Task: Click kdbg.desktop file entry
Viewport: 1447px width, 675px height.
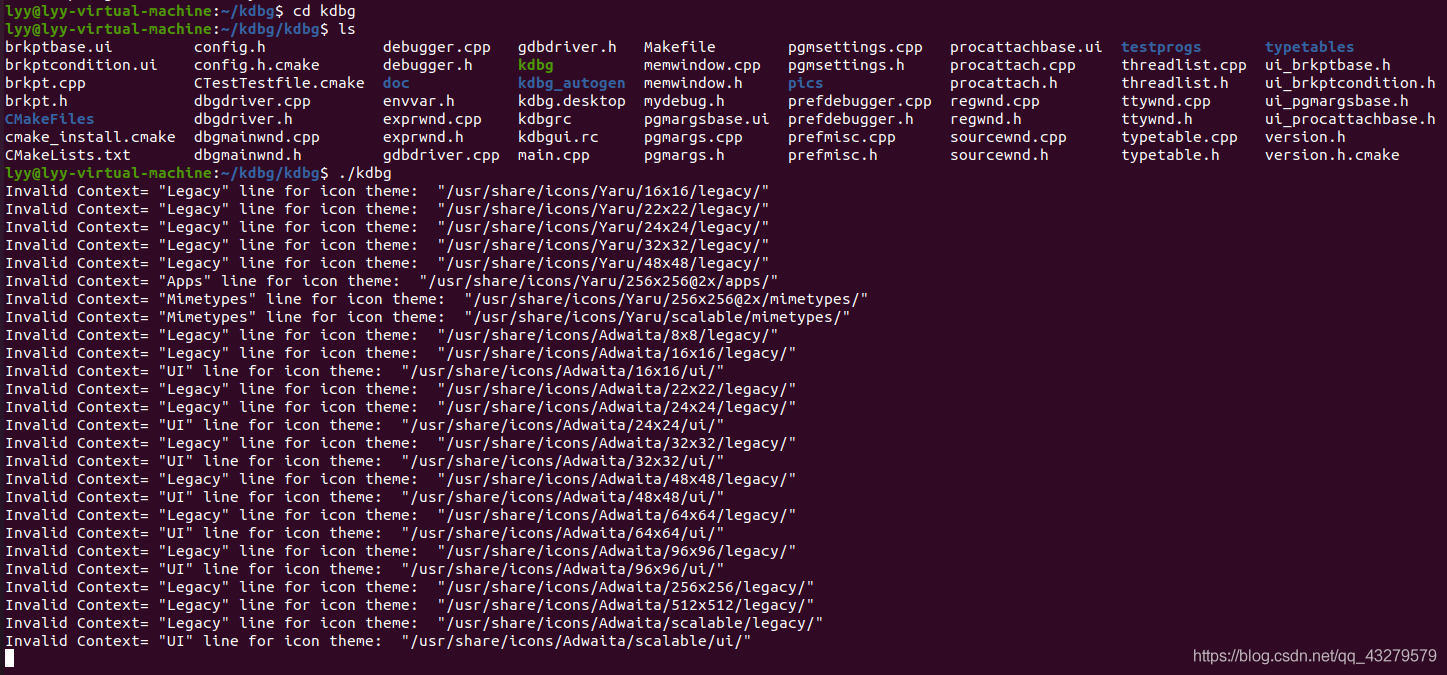Action: 571,101
